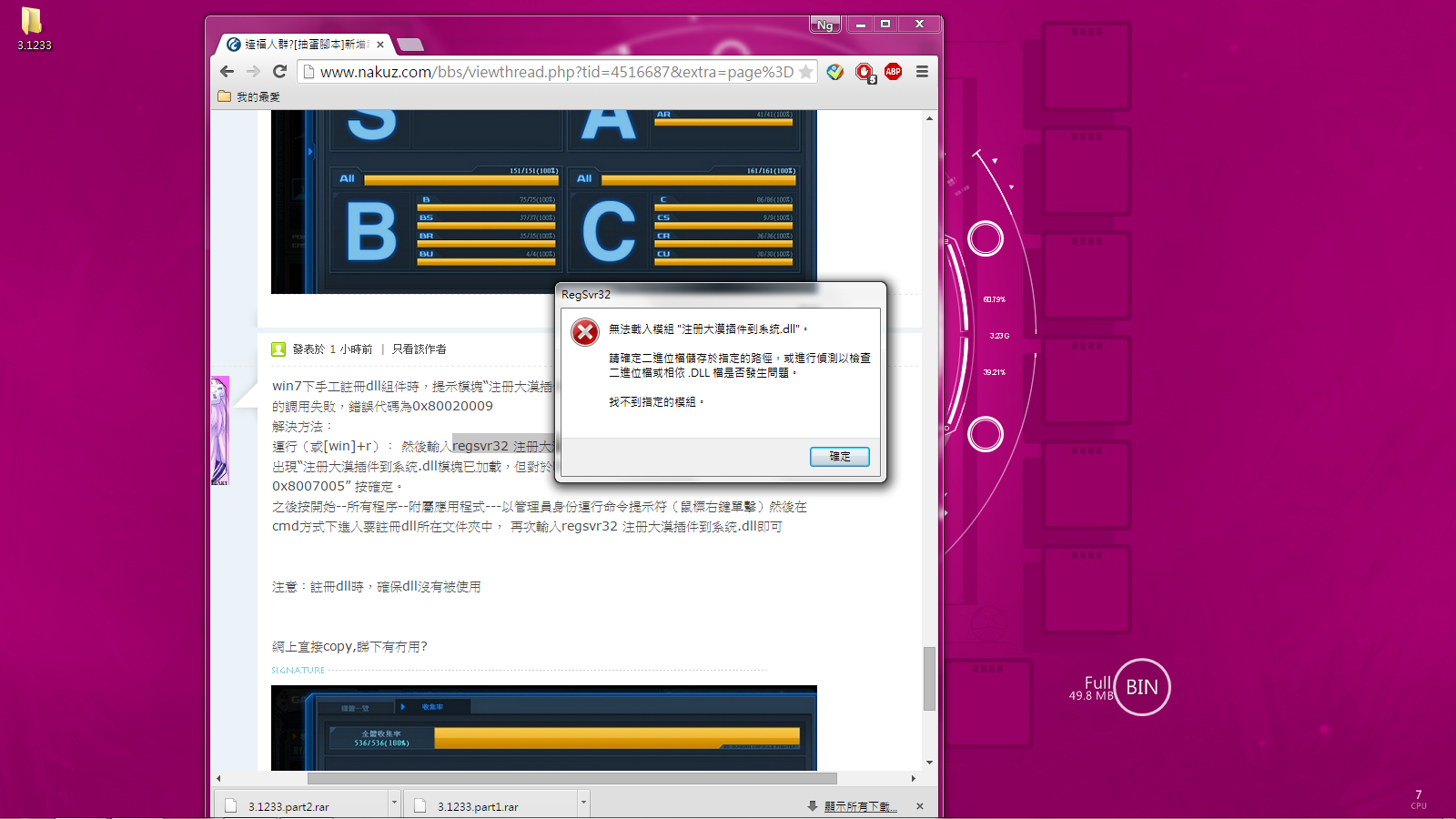Viewport: 1456px width, 819px height.
Task: Click the red error icon in RegSvr32 dialog
Action: 585,332
